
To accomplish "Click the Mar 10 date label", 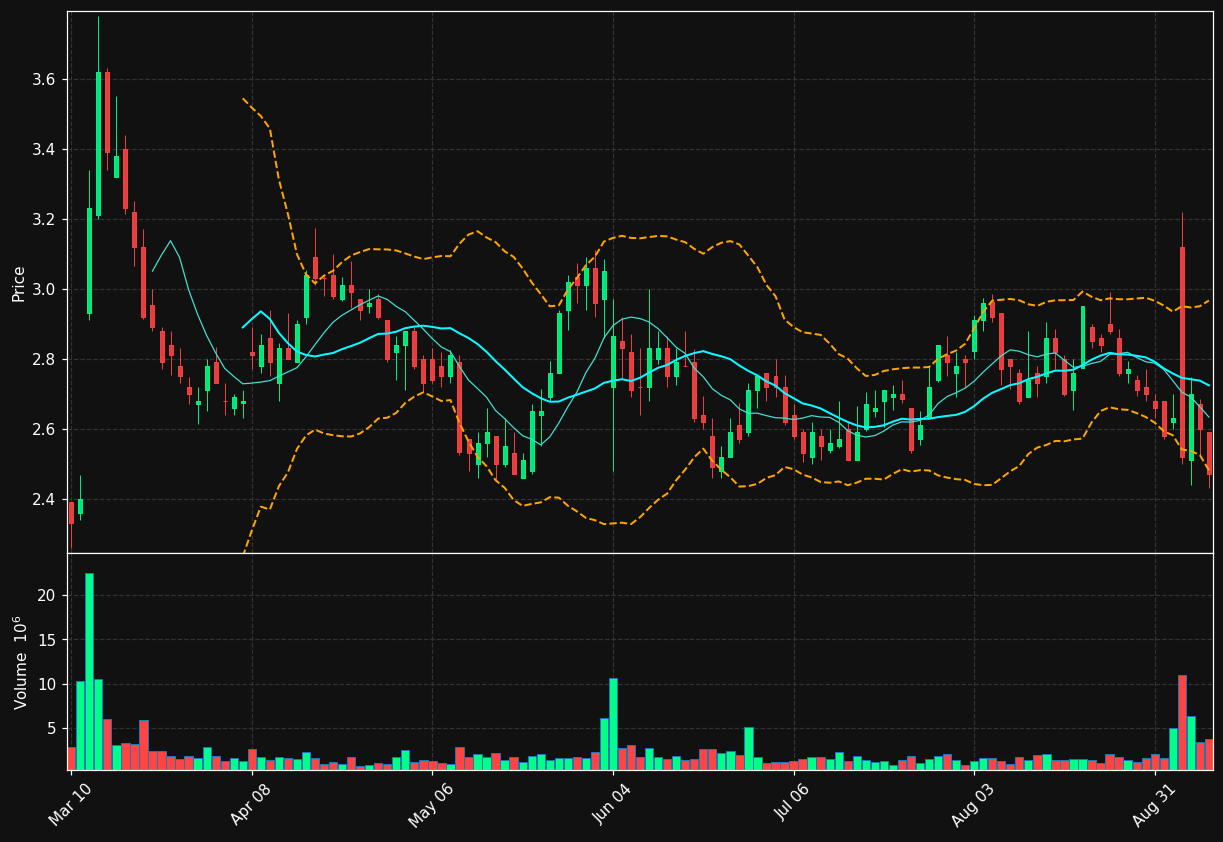I will pyautogui.click(x=72, y=804).
